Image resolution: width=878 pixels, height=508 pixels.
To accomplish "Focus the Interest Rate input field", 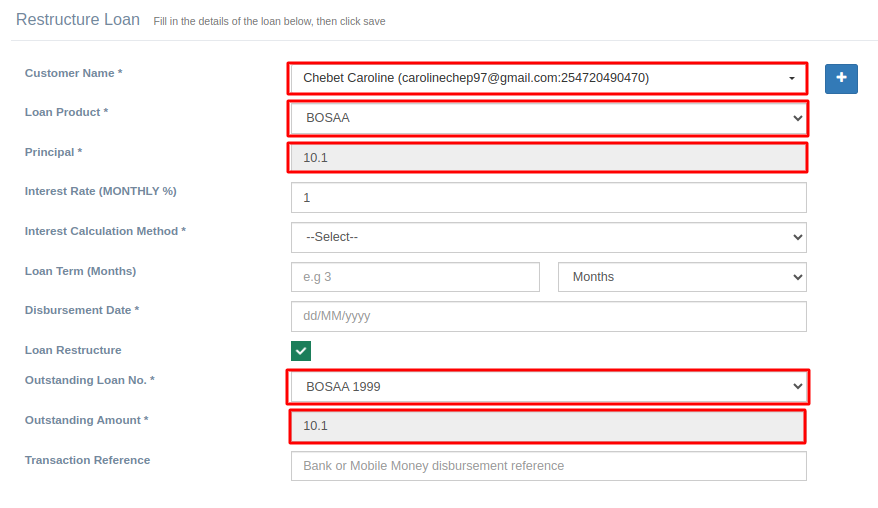I will point(548,198).
